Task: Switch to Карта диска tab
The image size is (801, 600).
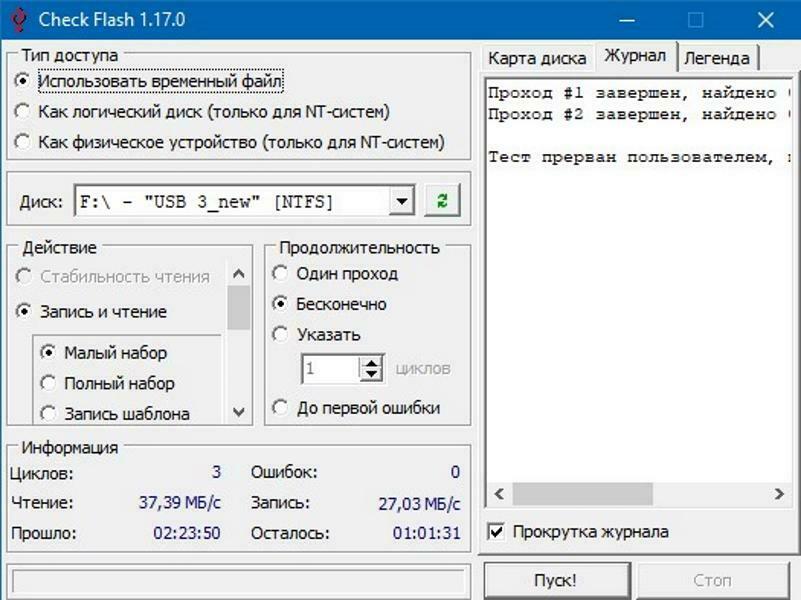Action: [x=537, y=58]
